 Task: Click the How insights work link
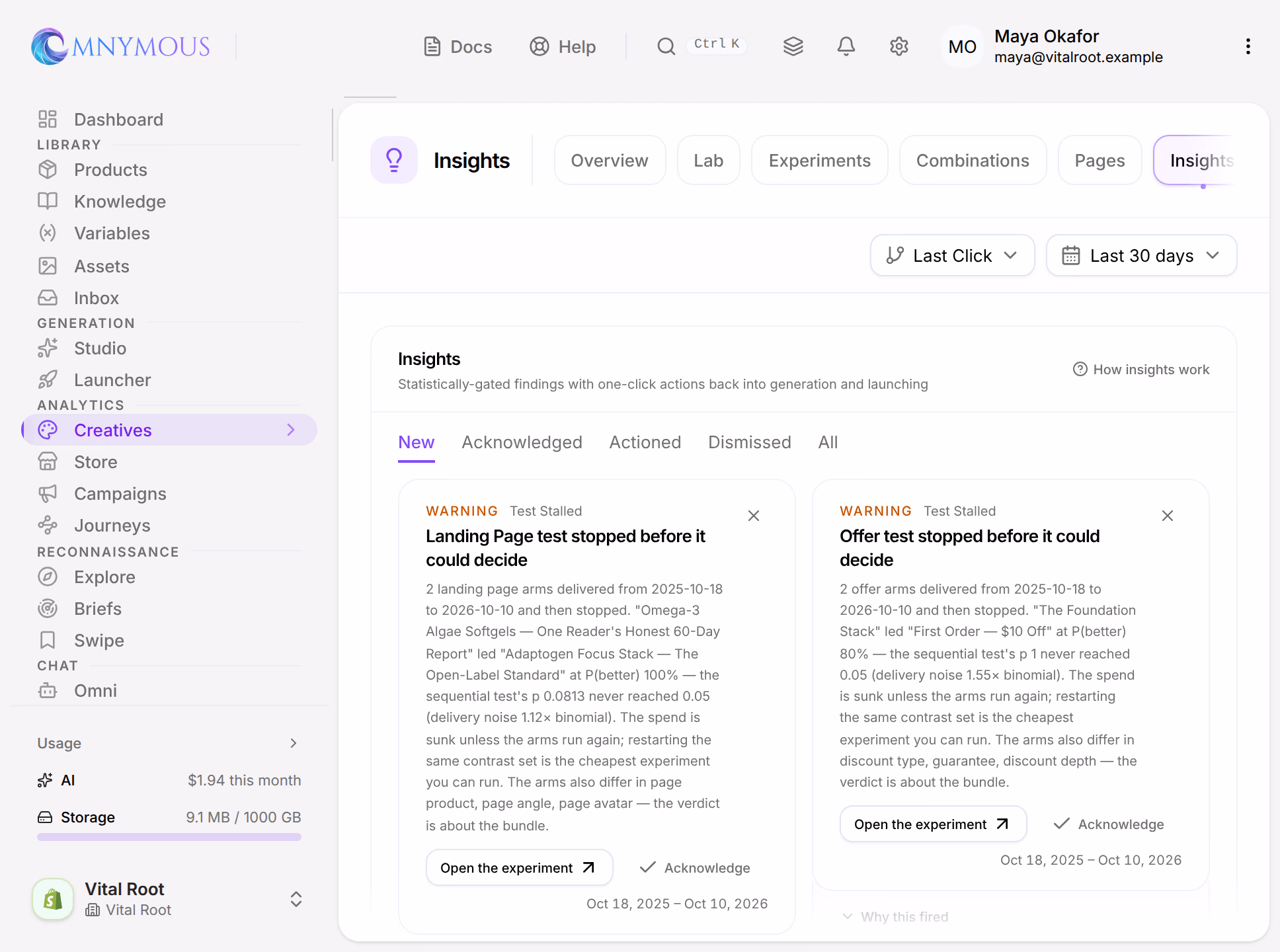(x=1141, y=370)
